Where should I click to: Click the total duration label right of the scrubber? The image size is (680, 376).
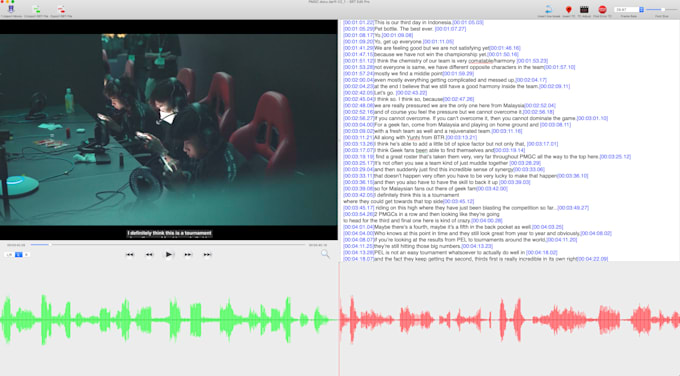[318, 245]
